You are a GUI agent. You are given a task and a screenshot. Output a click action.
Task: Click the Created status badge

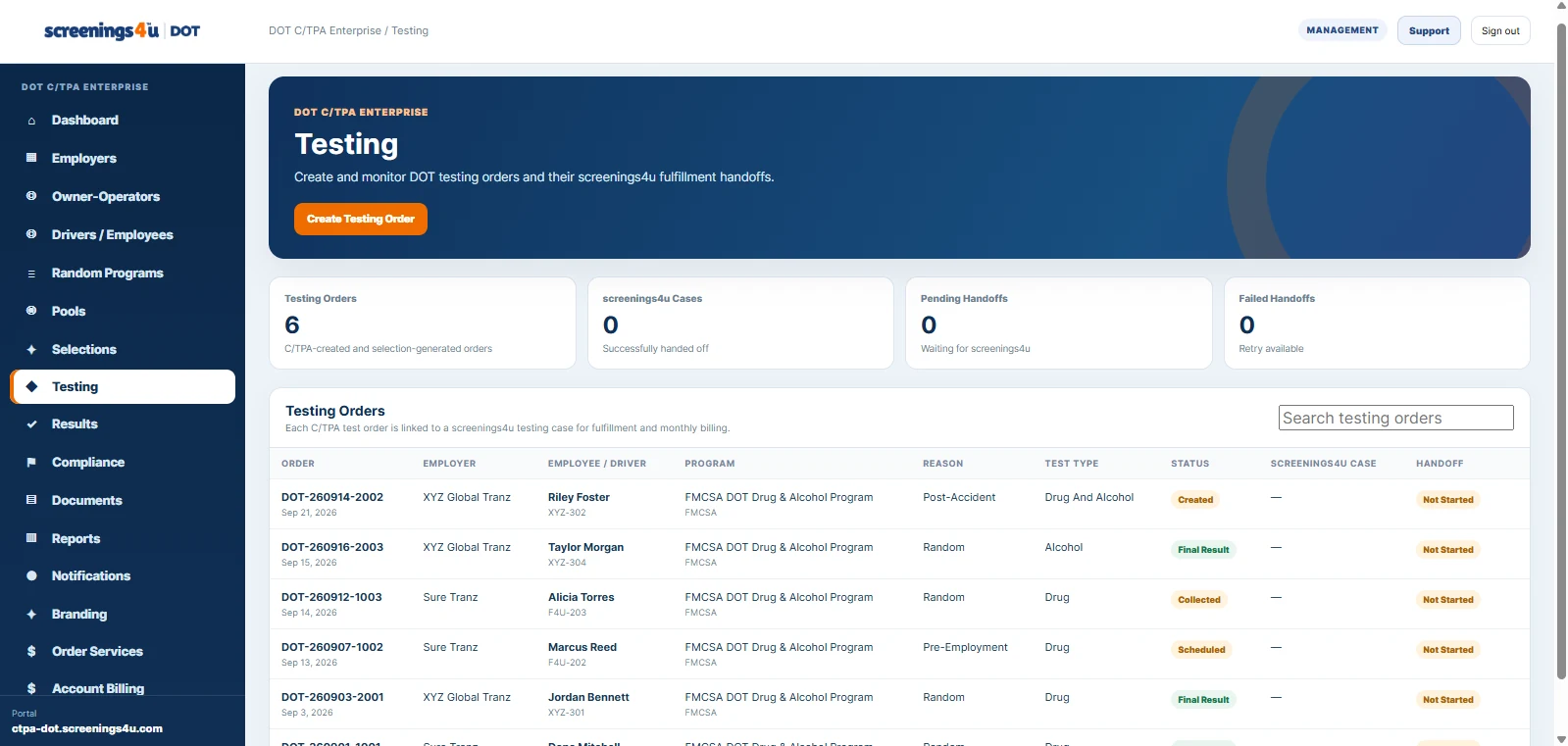pyautogui.click(x=1195, y=500)
